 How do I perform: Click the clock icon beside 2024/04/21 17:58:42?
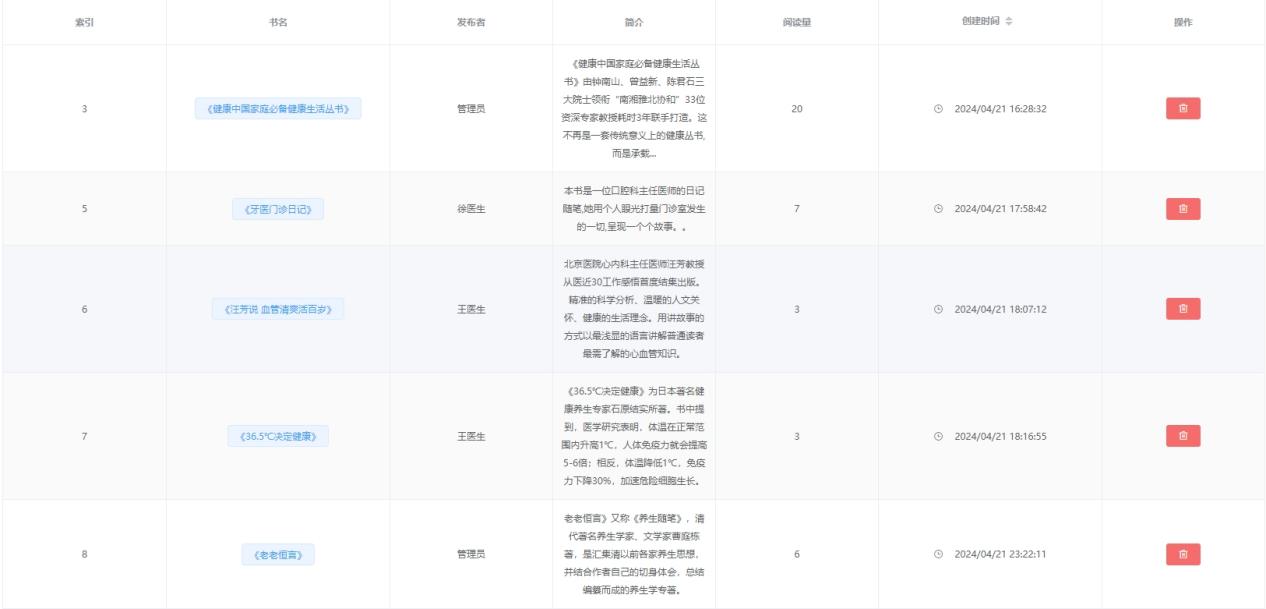(x=938, y=209)
